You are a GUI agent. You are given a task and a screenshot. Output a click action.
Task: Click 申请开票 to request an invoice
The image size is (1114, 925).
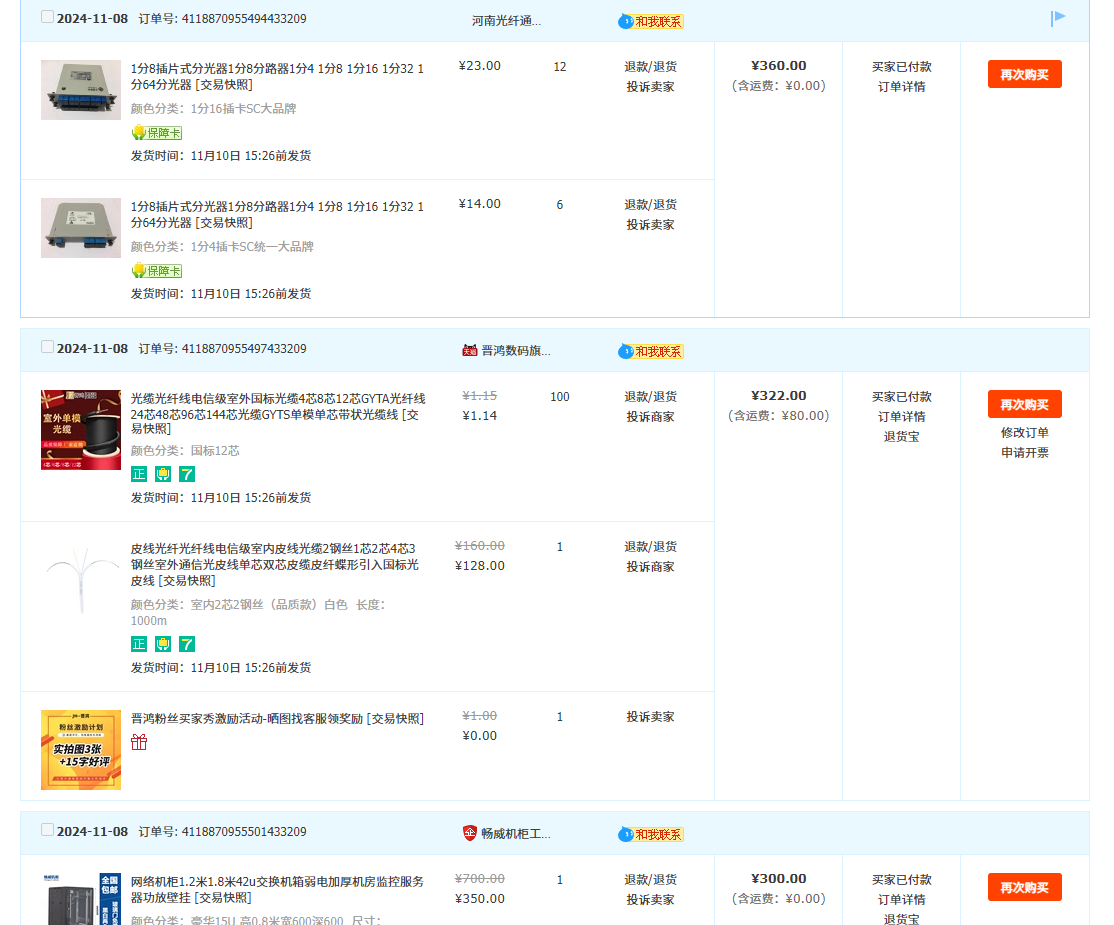[x=1024, y=453]
